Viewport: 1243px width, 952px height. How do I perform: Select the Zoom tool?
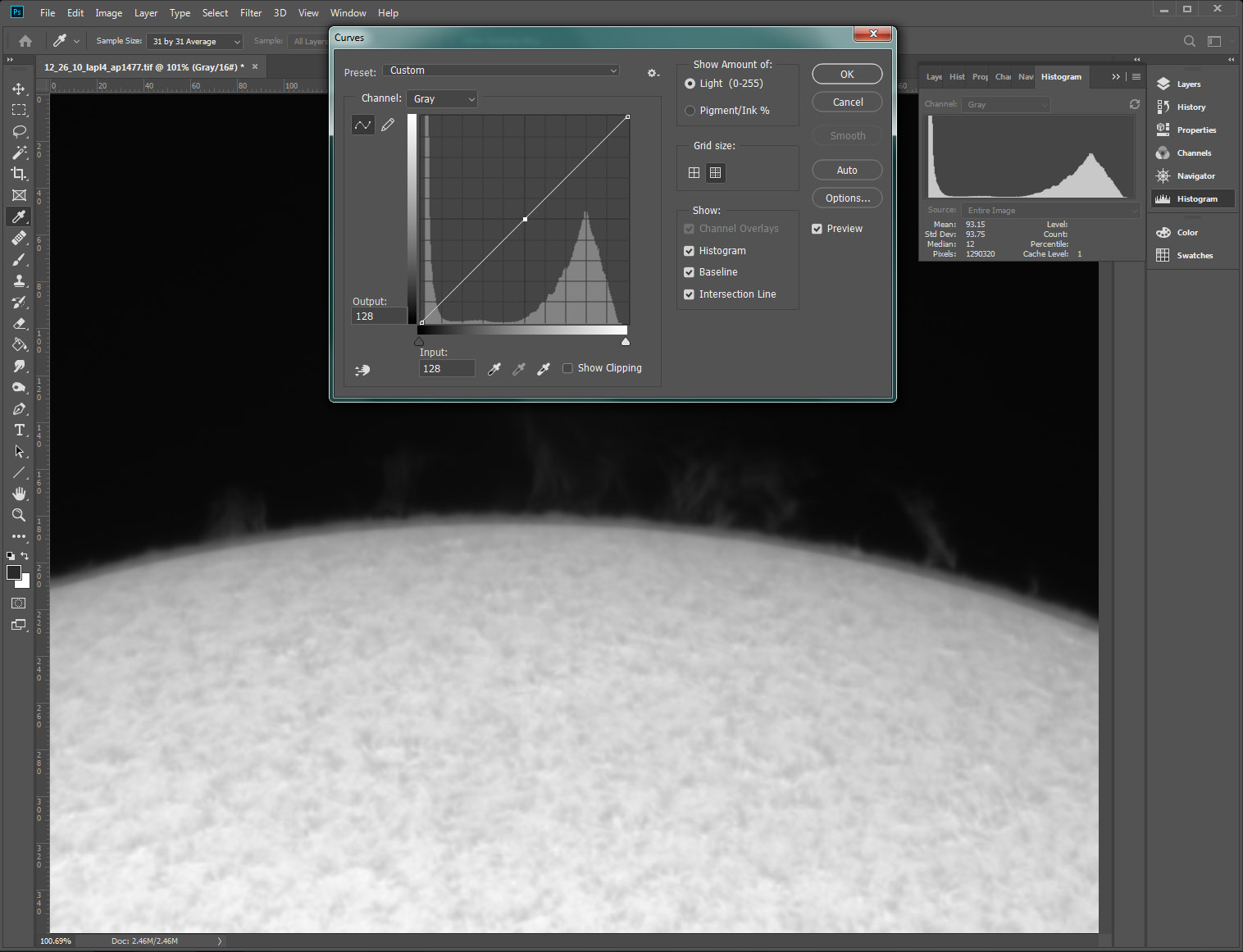pos(19,515)
